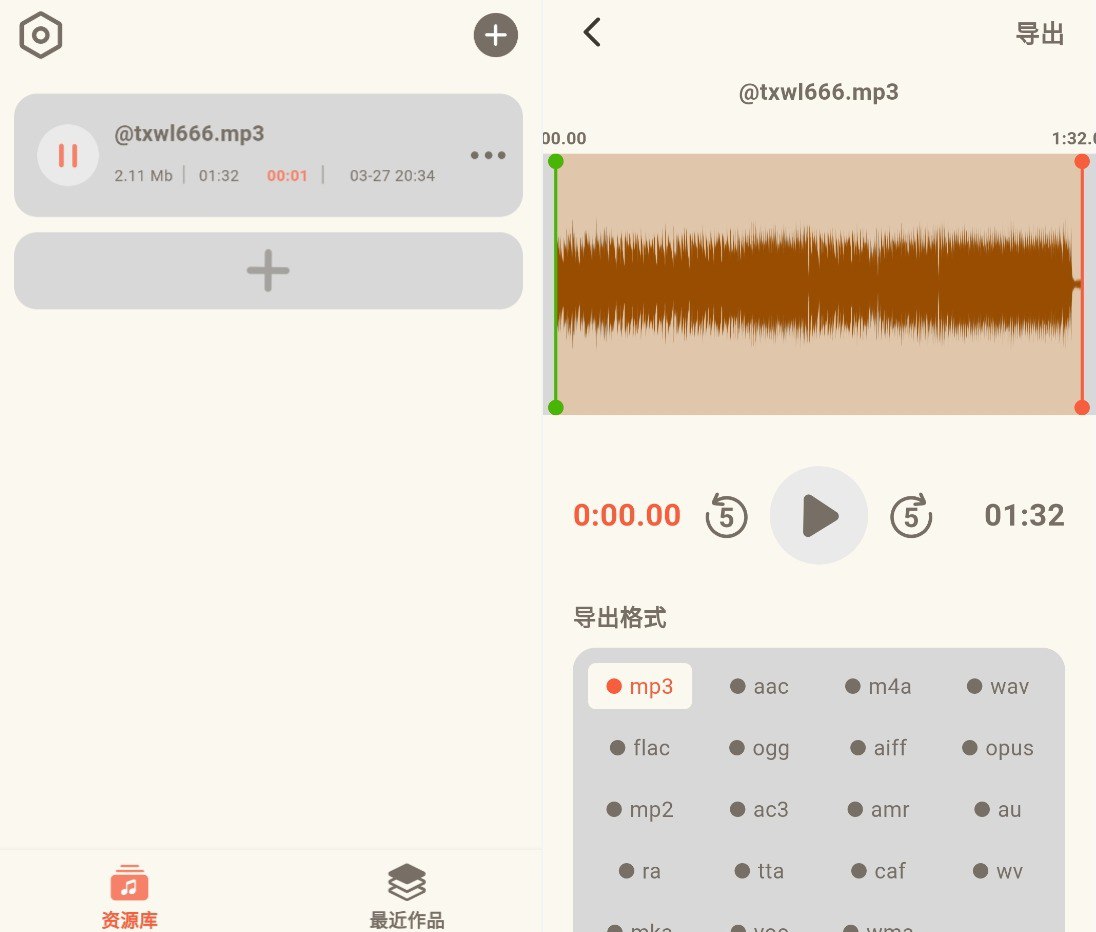The height and width of the screenshot is (932, 1096).
Task: Choose amr as the output format
Action: pos(878,809)
